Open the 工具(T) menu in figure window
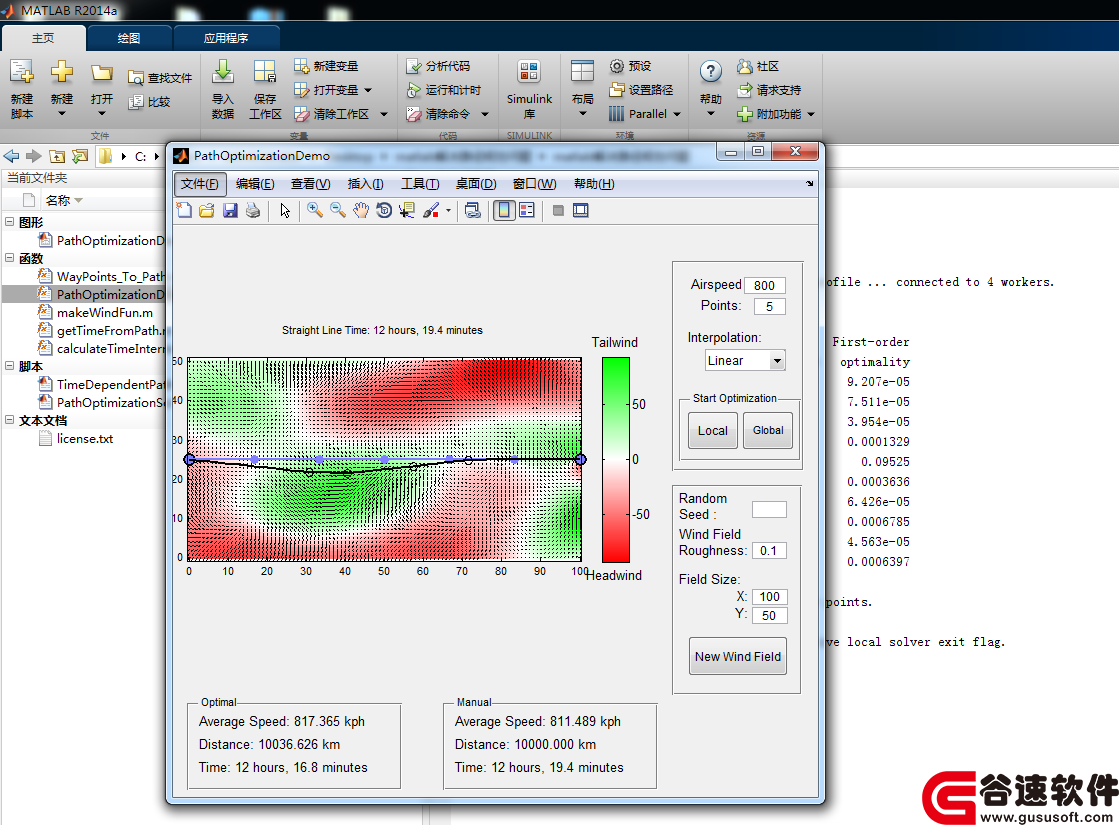 tap(420, 184)
